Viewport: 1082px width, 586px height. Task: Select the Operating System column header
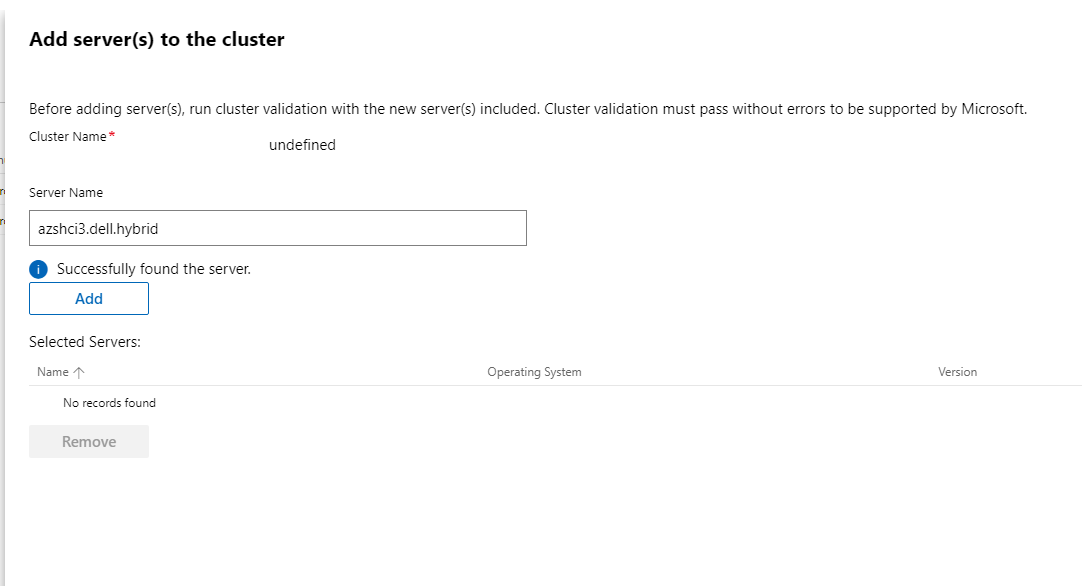(534, 372)
